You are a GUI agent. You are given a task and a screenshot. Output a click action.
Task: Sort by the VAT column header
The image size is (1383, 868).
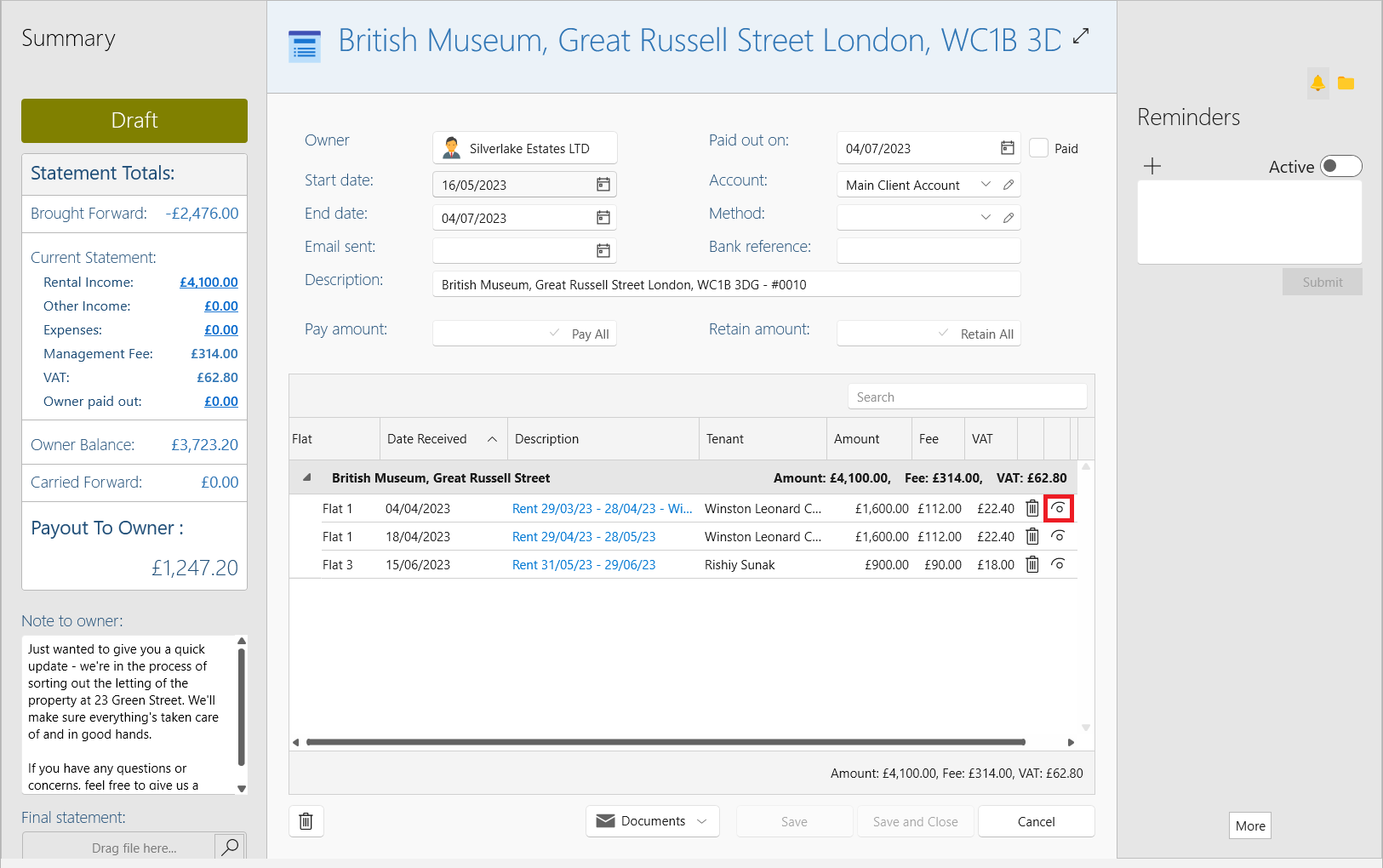pyautogui.click(x=992, y=439)
